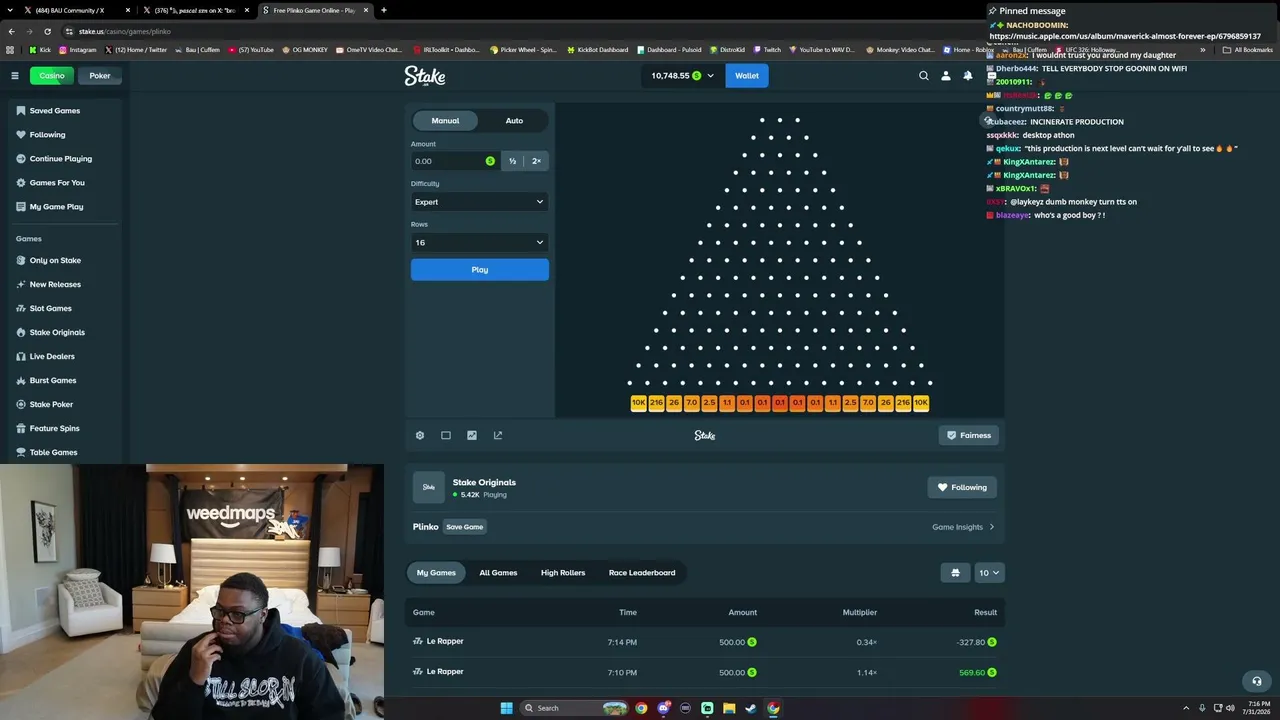Click the pop-out game arrow icon

point(498,435)
